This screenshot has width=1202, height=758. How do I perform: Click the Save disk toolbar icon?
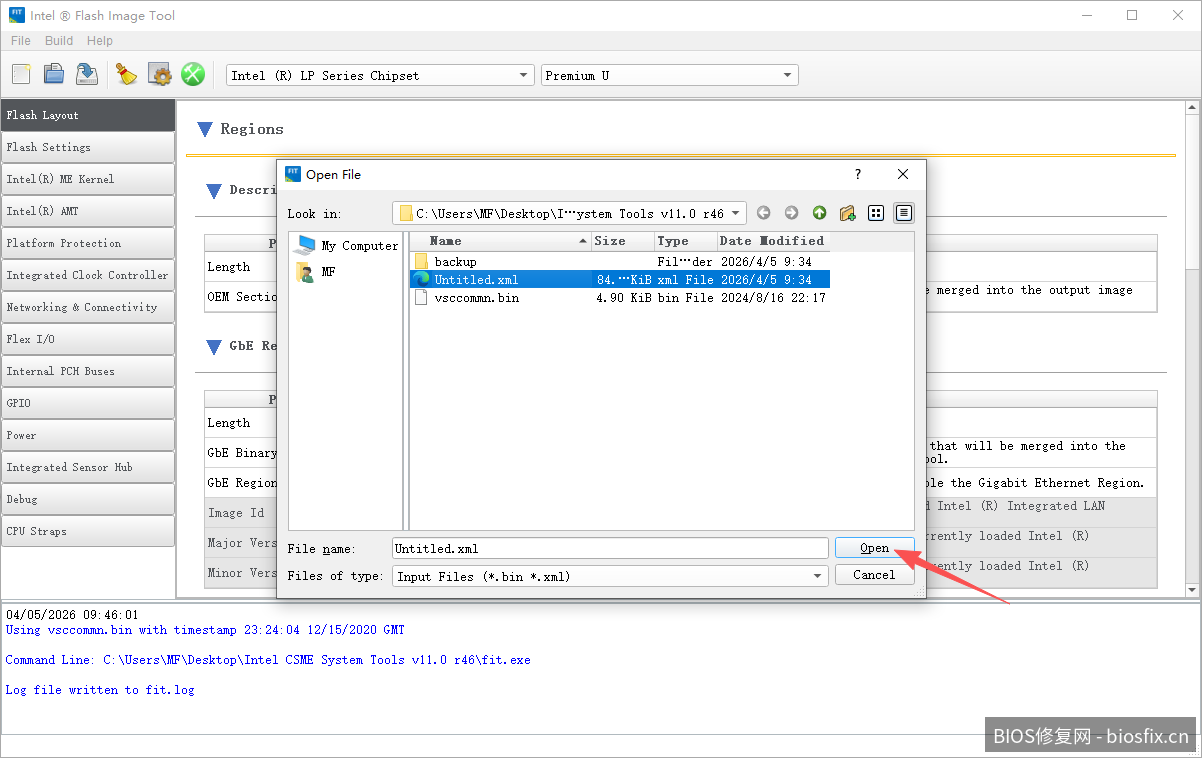coord(87,74)
